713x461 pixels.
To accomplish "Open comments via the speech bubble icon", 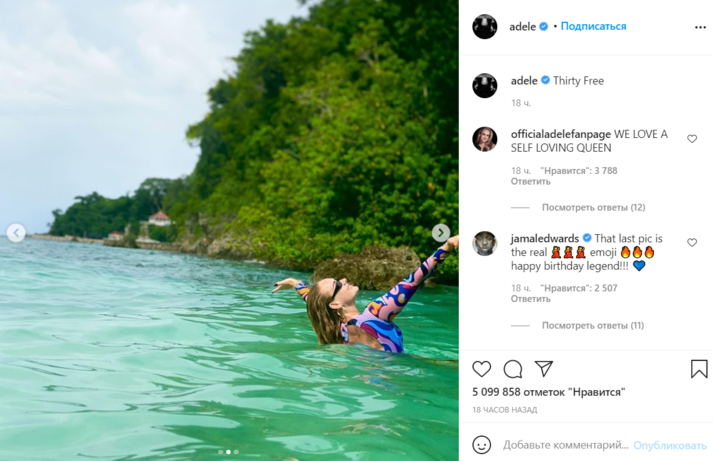I will tap(513, 369).
